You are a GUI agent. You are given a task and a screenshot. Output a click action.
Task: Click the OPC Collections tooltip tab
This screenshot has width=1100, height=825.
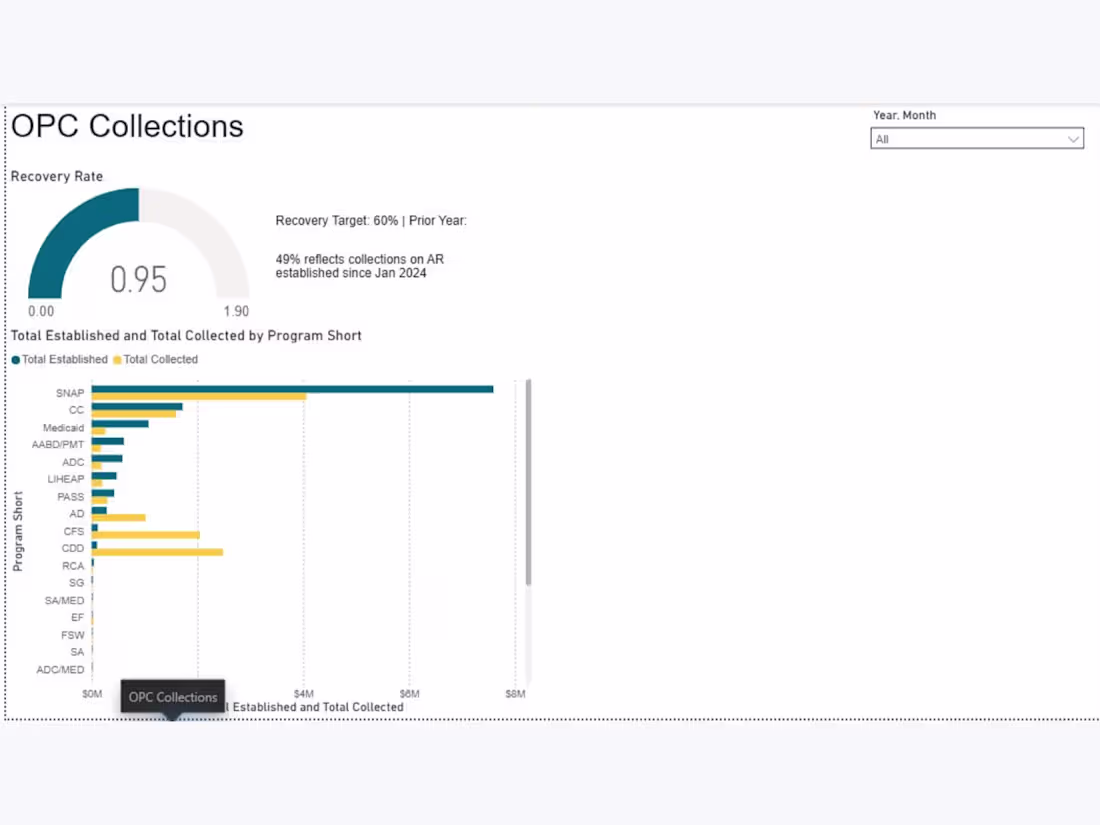(173, 697)
